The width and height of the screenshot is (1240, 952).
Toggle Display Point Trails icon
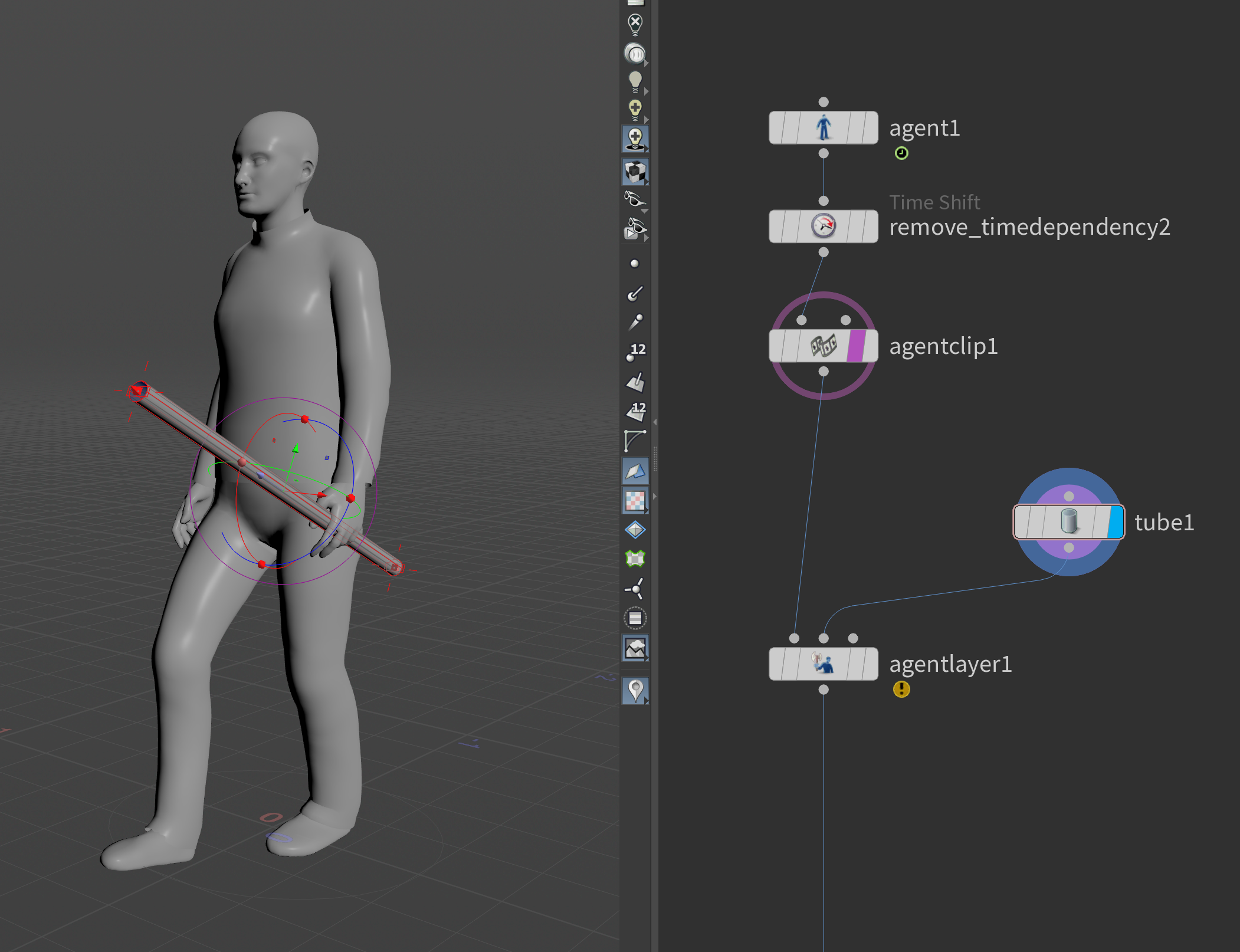635,322
